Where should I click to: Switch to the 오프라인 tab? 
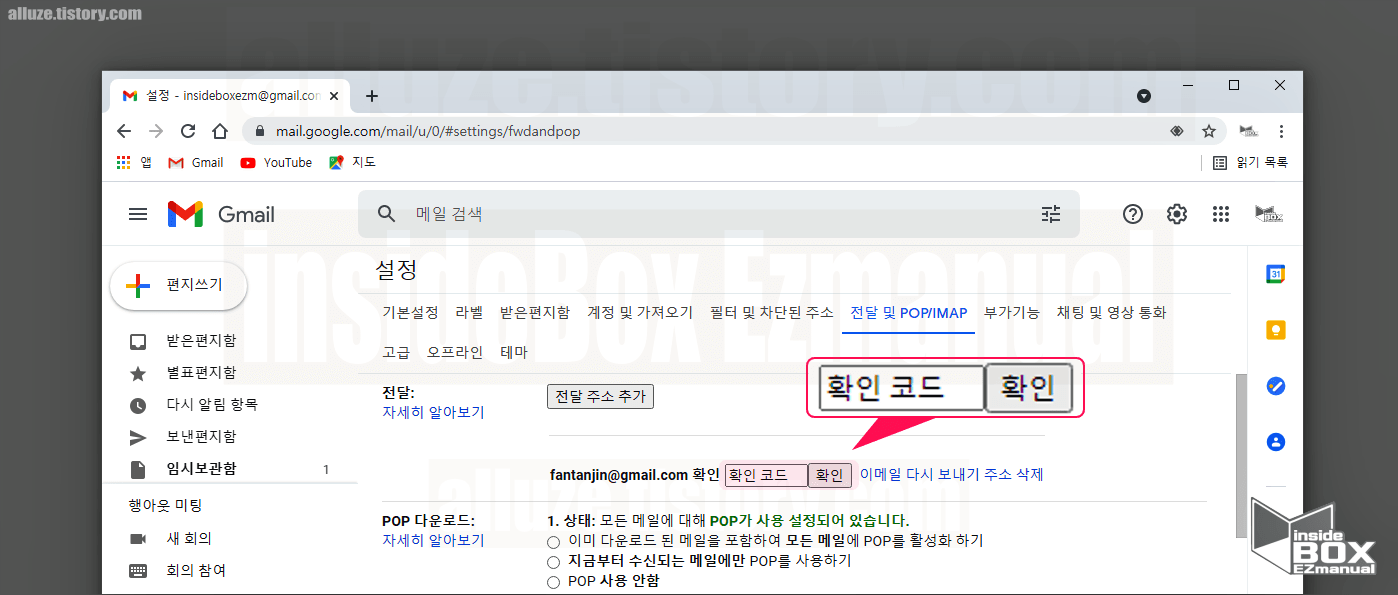coord(455,352)
